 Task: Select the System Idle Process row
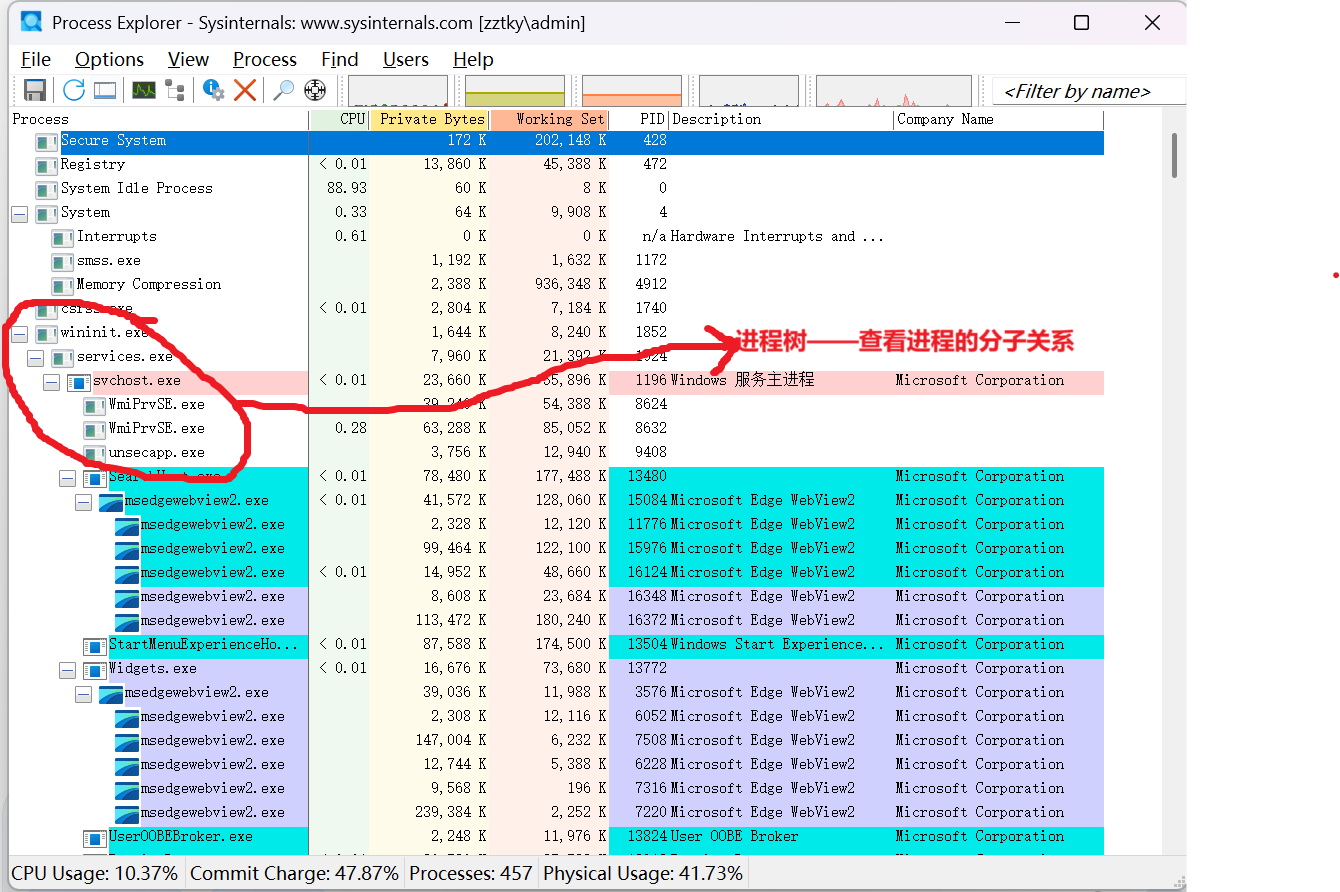point(557,189)
